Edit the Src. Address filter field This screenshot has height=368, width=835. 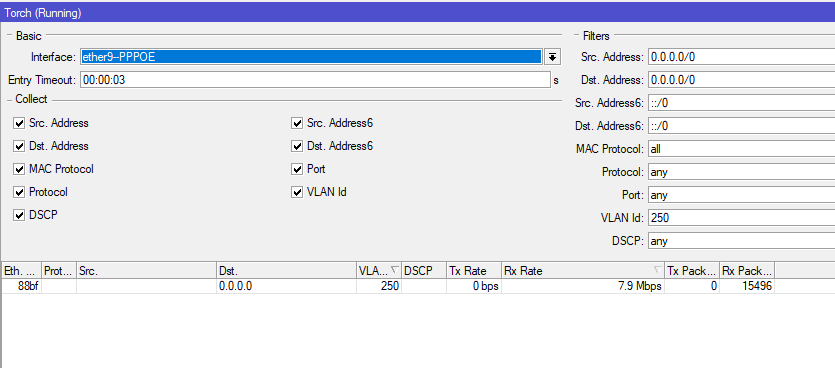tap(741, 56)
